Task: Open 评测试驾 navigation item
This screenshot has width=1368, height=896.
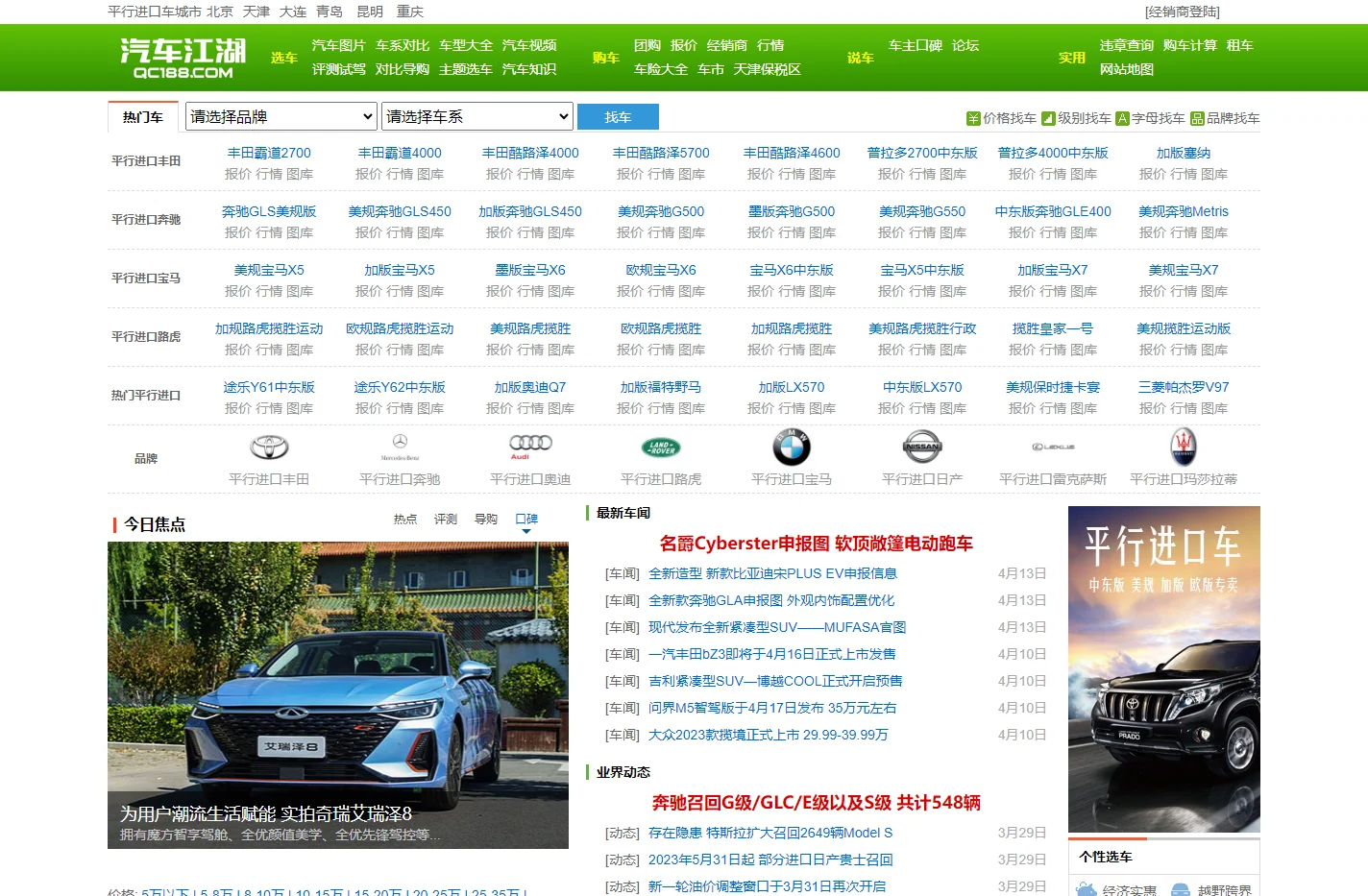Action: [x=339, y=69]
